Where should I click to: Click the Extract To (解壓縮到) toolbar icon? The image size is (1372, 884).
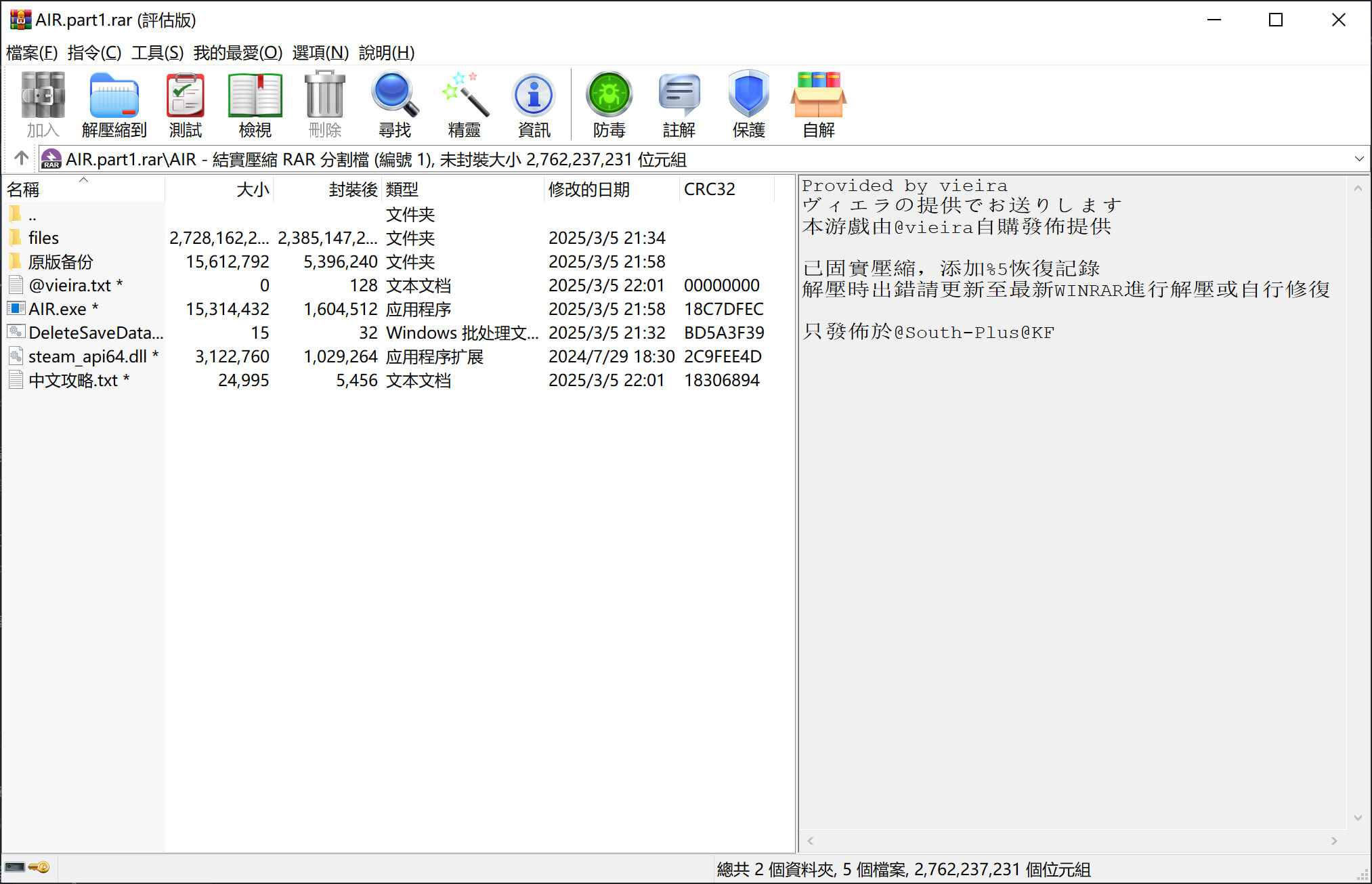click(114, 104)
